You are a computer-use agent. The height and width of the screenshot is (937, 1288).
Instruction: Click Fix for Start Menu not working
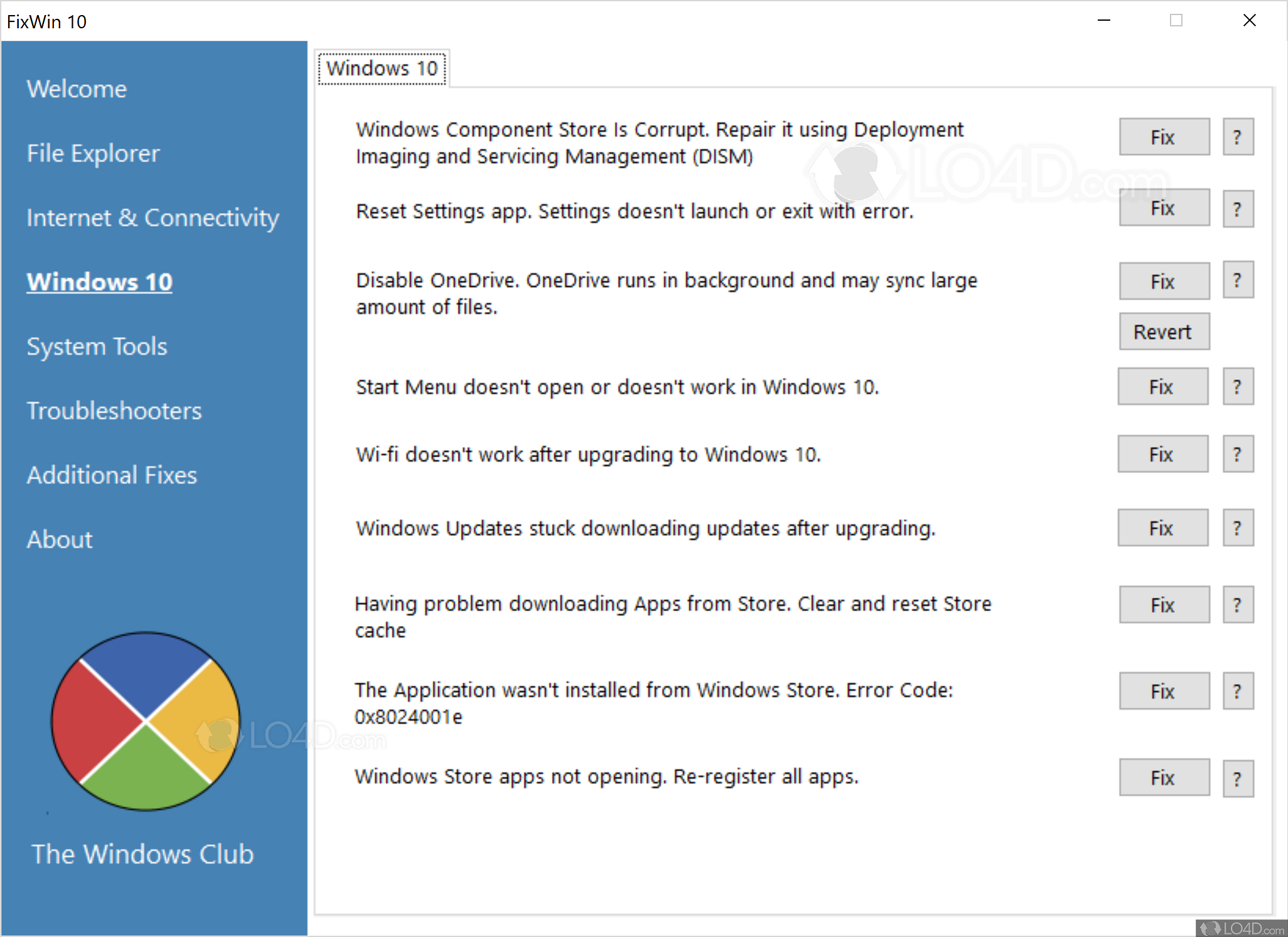[1162, 388]
